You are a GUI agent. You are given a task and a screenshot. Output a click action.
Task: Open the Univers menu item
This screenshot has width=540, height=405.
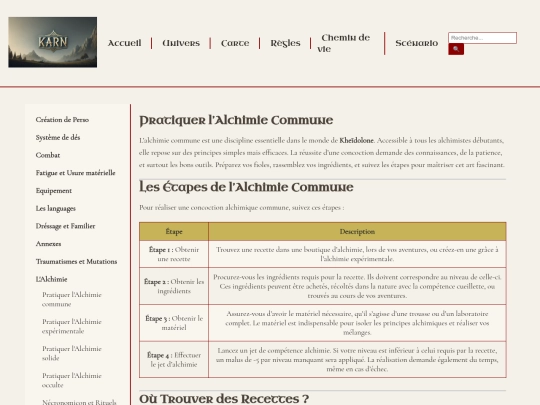tap(181, 43)
